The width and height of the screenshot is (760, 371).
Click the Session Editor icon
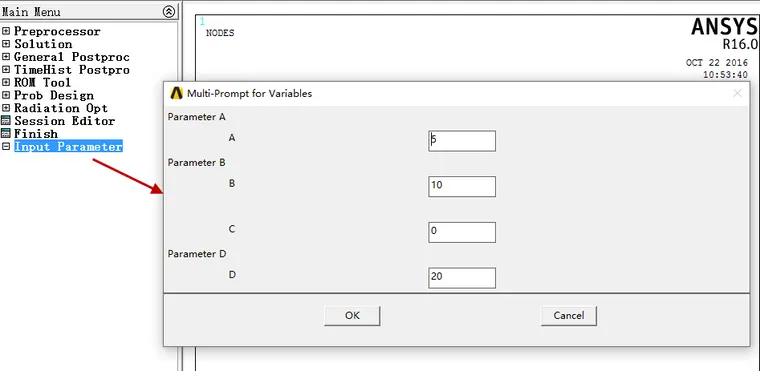tap(6, 121)
